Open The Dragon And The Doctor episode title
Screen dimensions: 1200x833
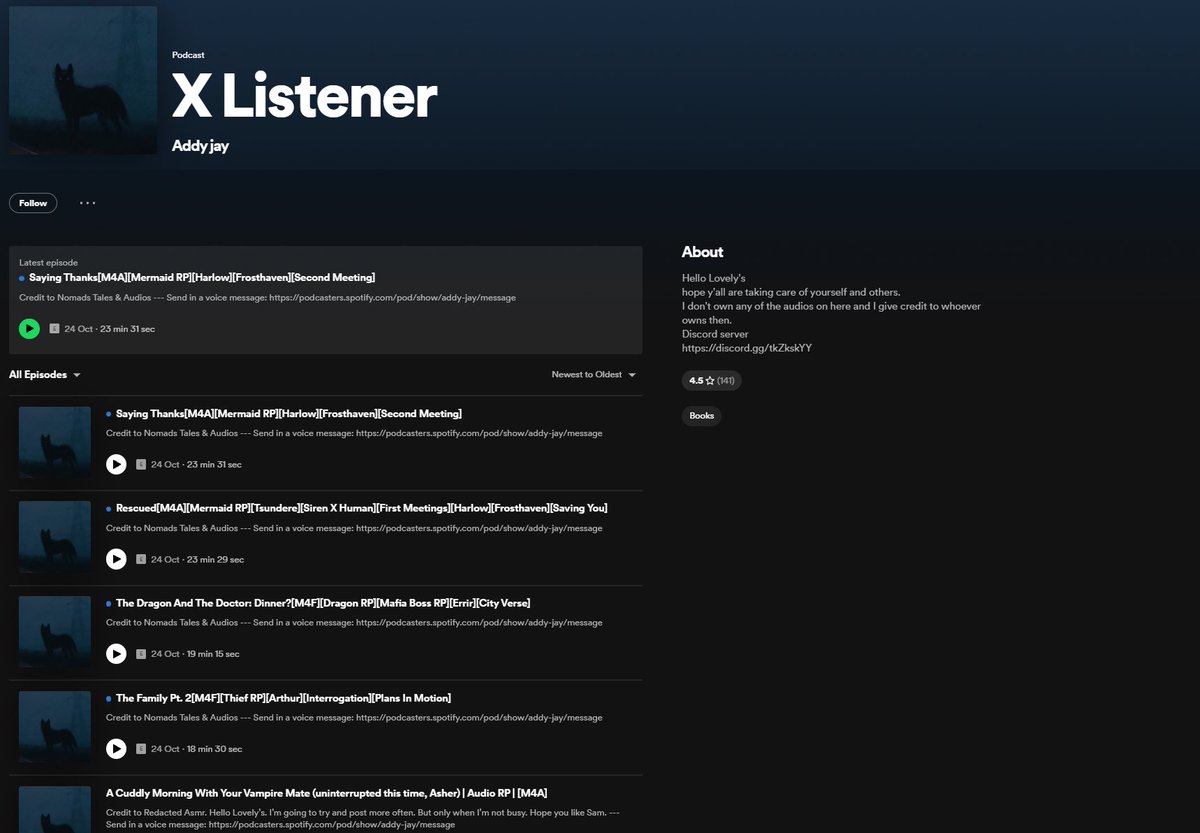[x=323, y=603]
